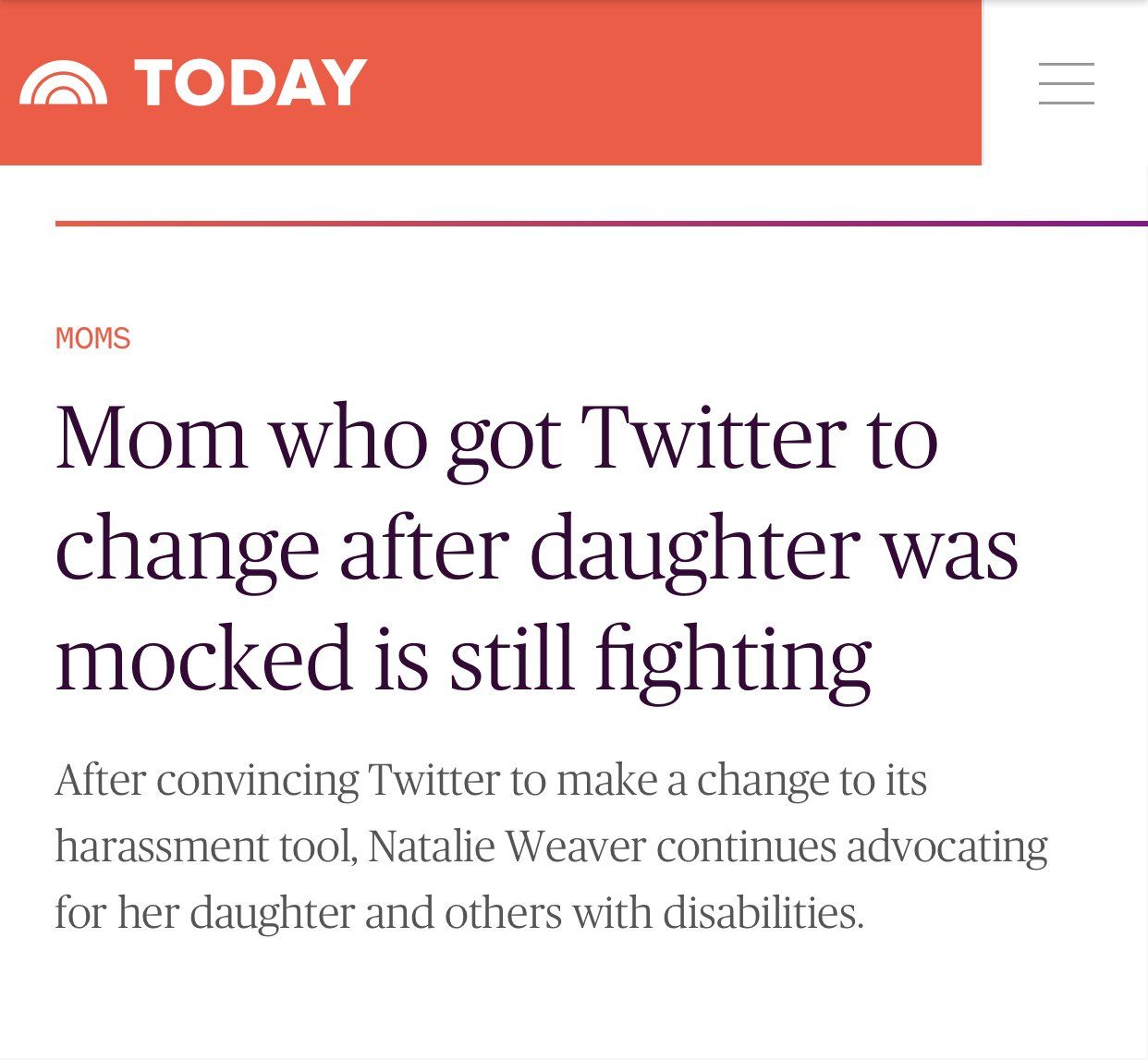Open the hamburger navigation menu

(1066, 83)
